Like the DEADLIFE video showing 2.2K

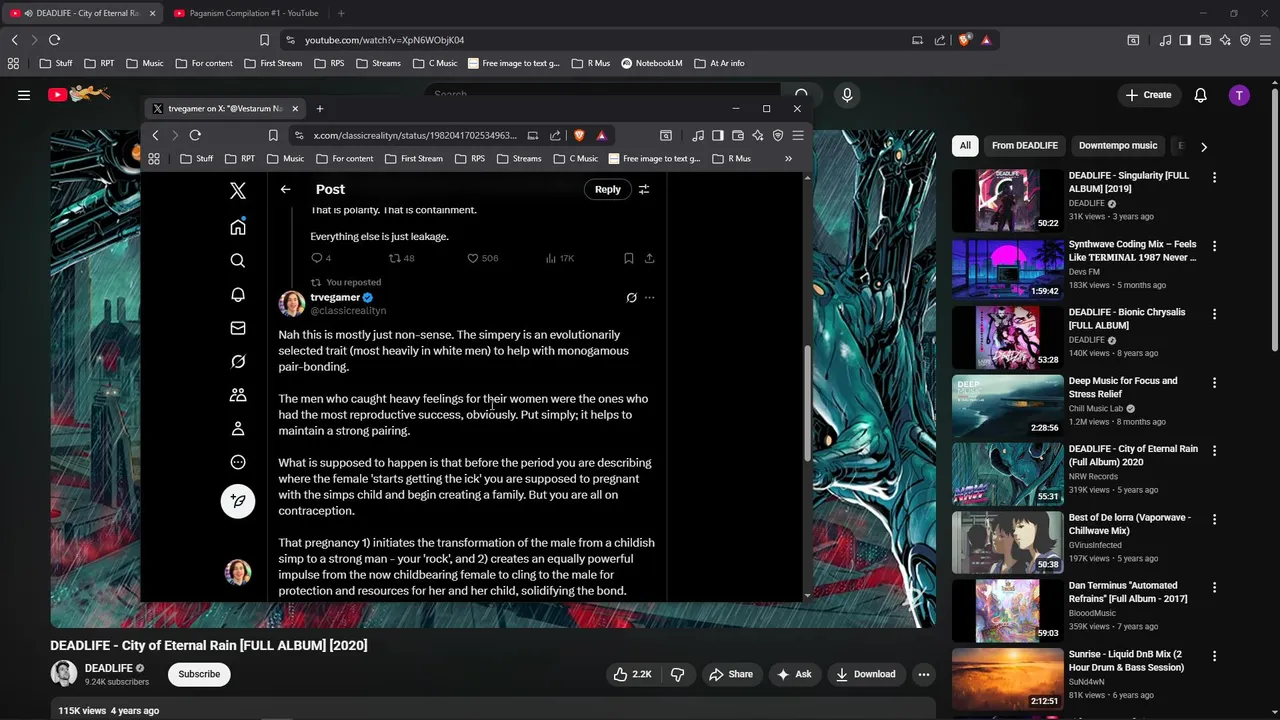coord(632,674)
